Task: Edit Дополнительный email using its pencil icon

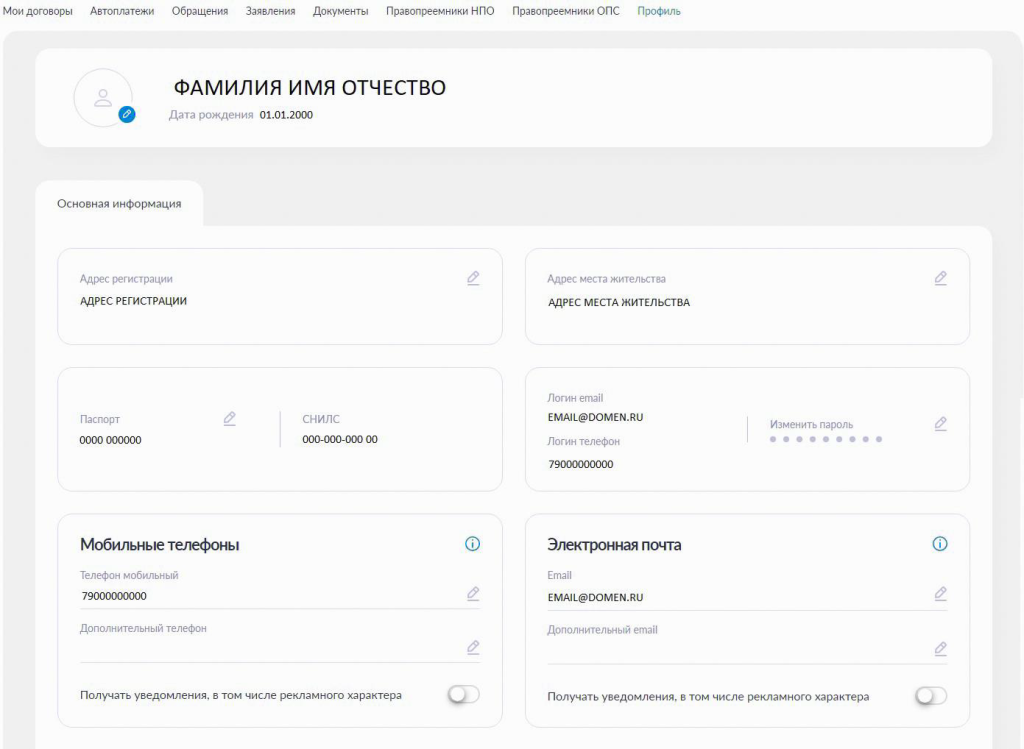Action: (x=940, y=648)
